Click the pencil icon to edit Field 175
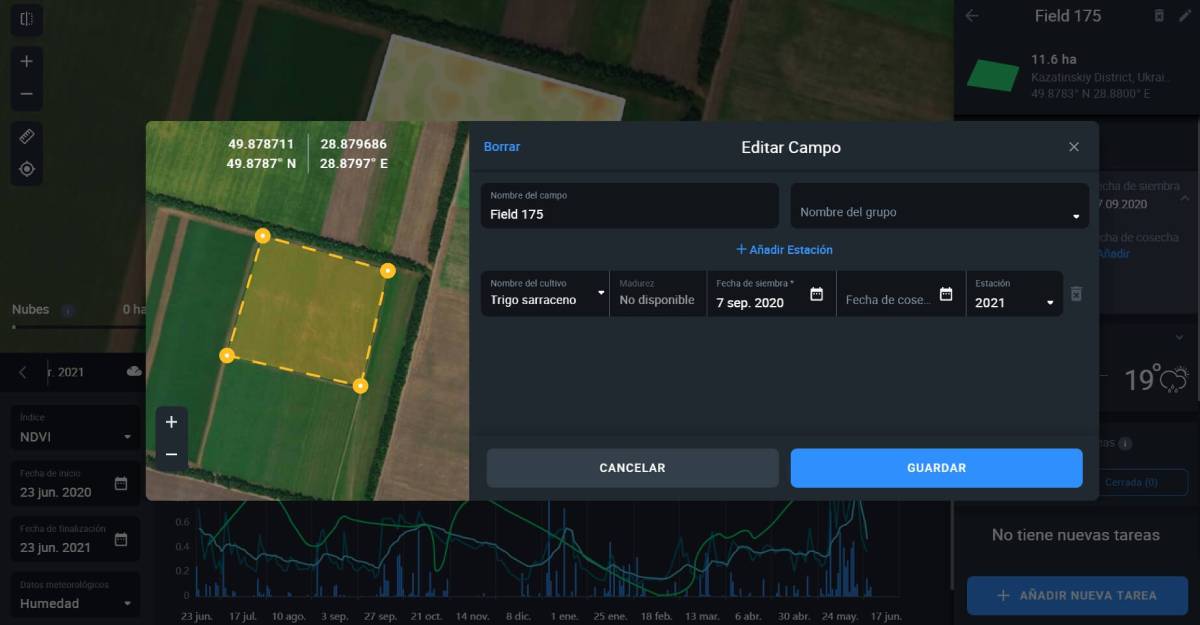This screenshot has height=625, width=1200. pyautogui.click(x=1184, y=16)
